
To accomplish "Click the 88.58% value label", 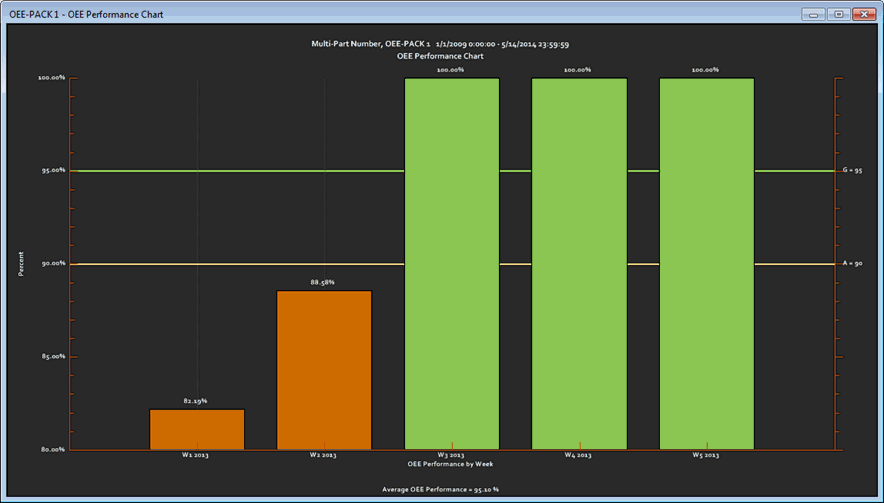I will click(323, 283).
